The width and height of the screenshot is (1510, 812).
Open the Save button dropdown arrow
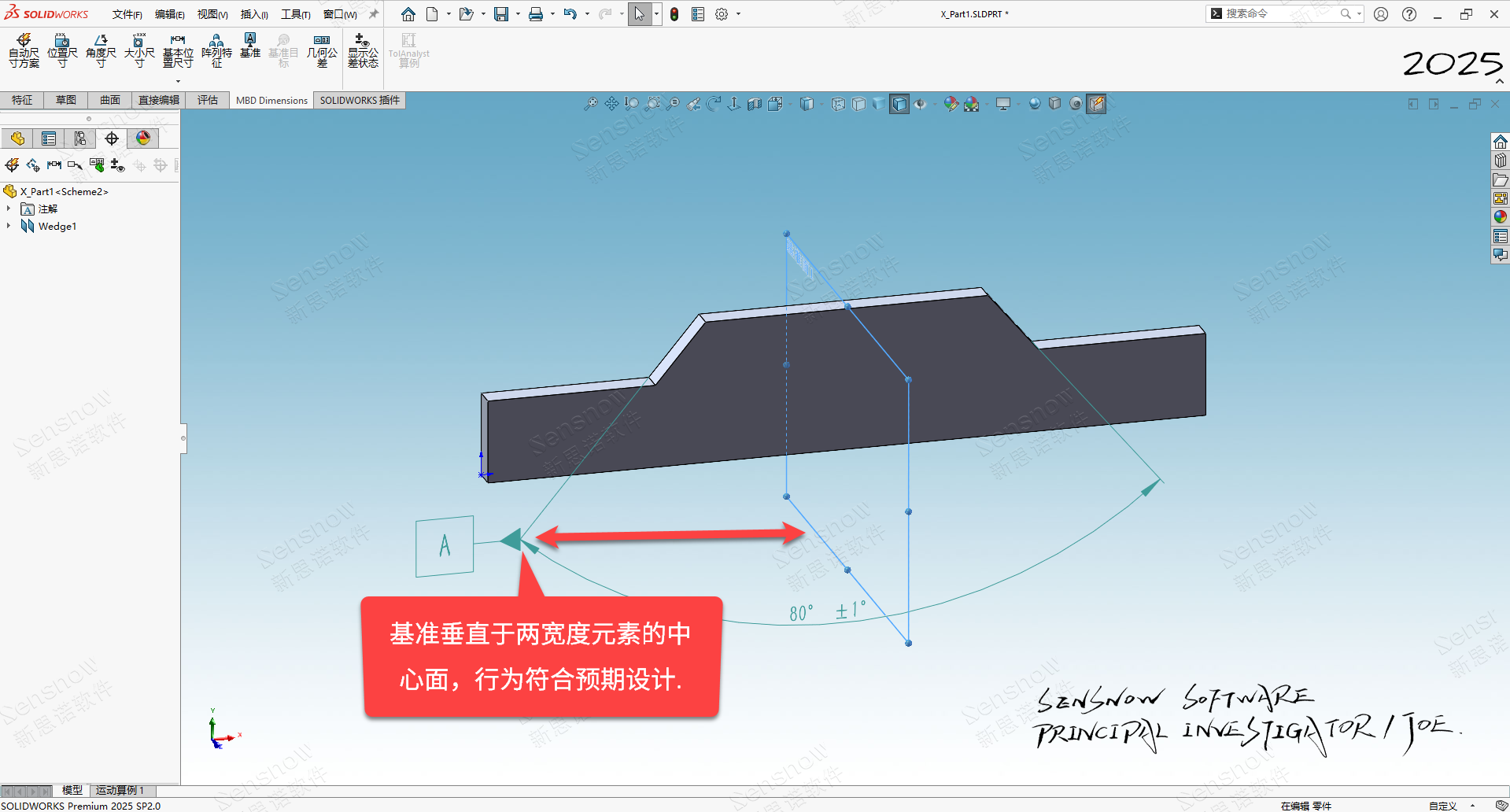518,14
